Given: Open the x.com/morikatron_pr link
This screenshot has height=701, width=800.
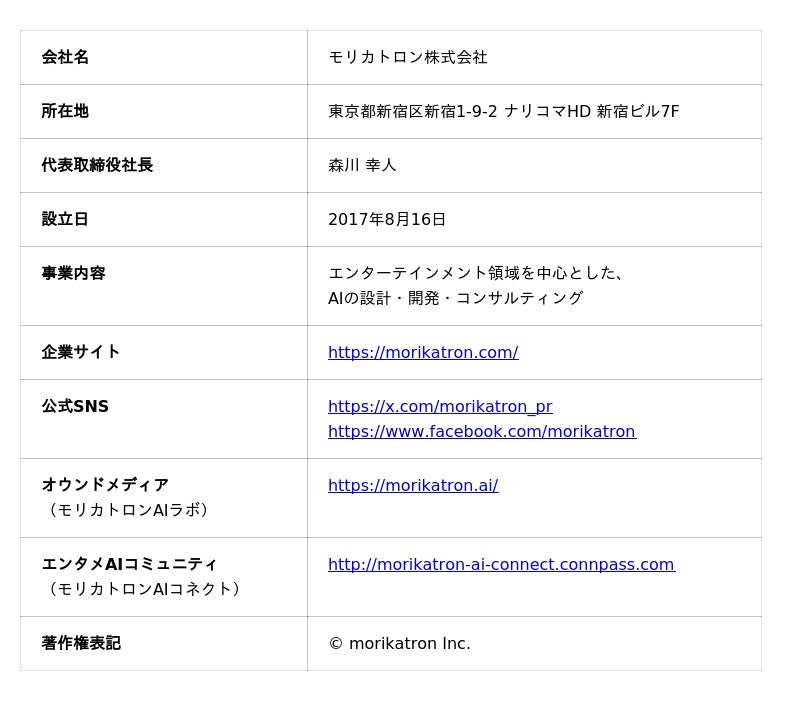Looking at the screenshot, I should pyautogui.click(x=440, y=406).
